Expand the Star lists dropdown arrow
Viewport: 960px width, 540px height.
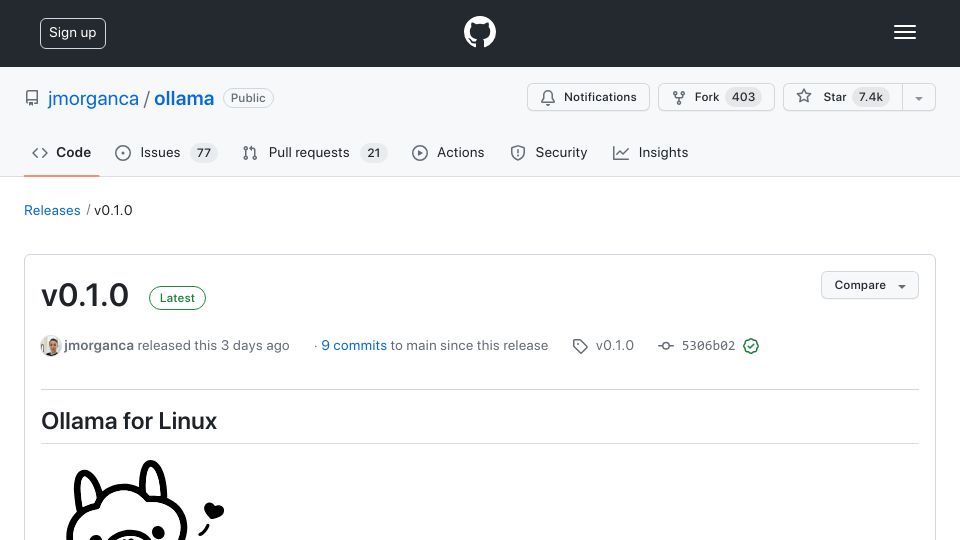click(918, 98)
